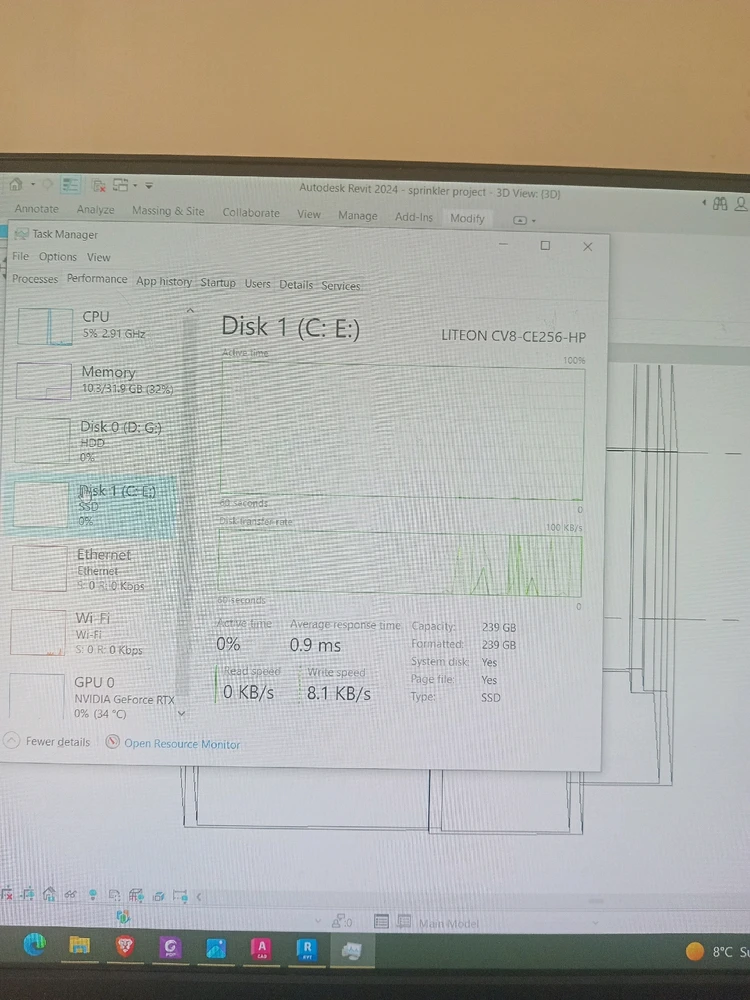
Task: Open the Options menu in Task Manager
Action: point(57,257)
